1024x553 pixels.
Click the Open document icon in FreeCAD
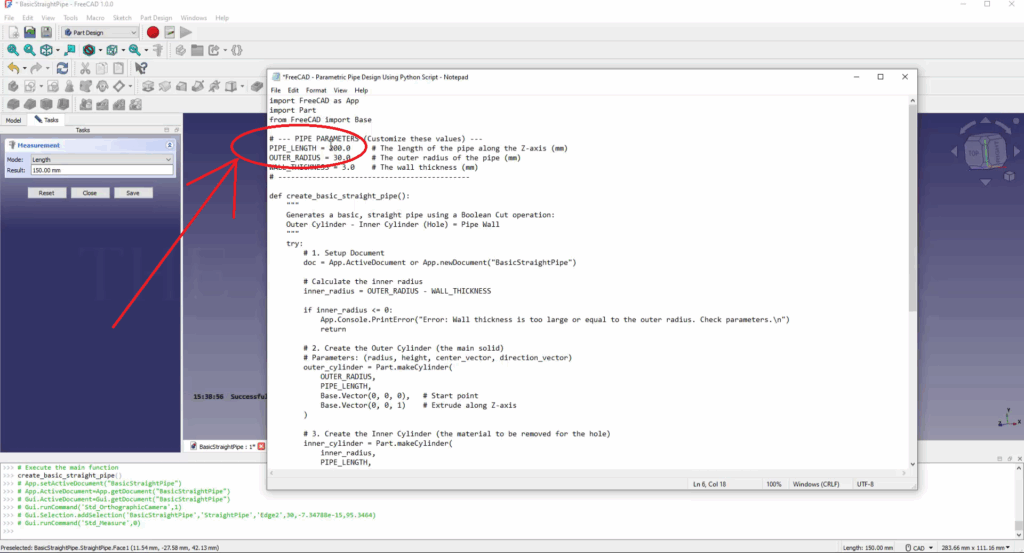point(30,33)
